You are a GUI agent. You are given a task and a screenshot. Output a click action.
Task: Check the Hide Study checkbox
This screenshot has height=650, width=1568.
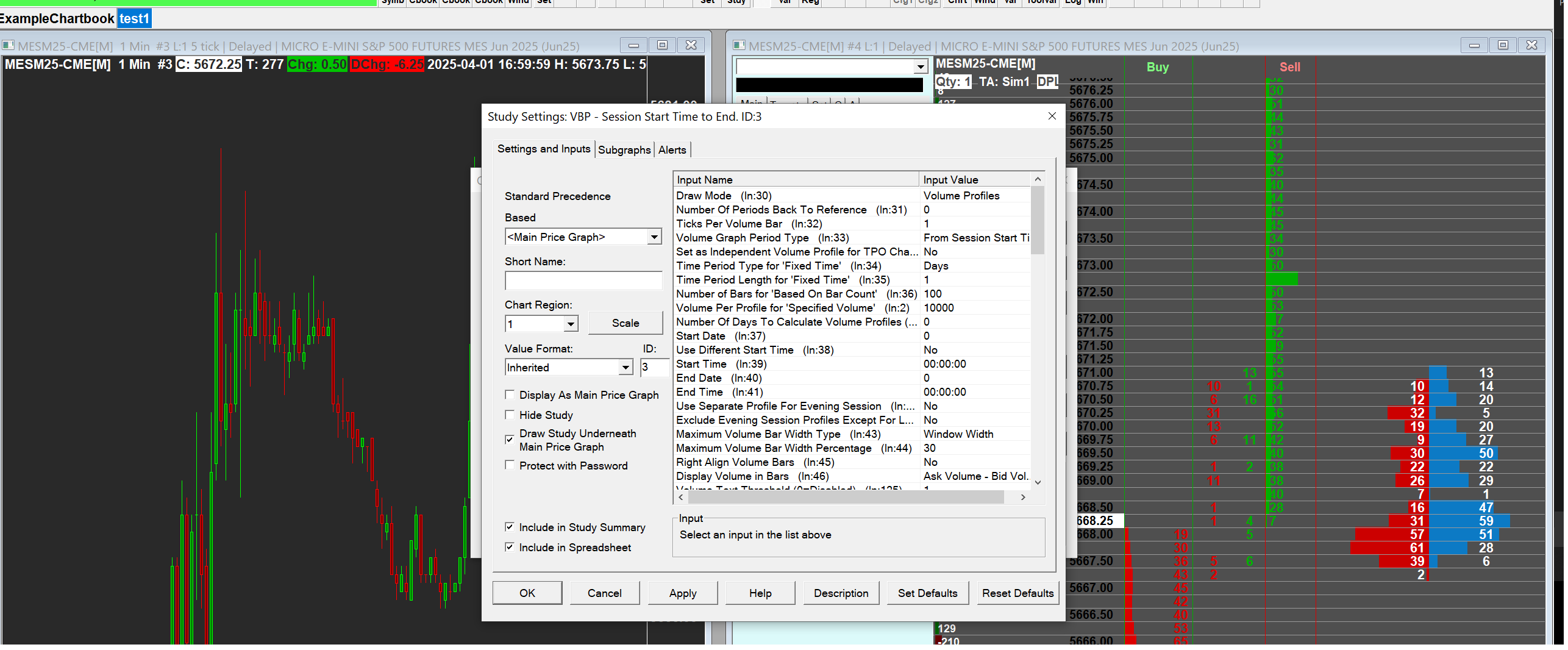510,415
